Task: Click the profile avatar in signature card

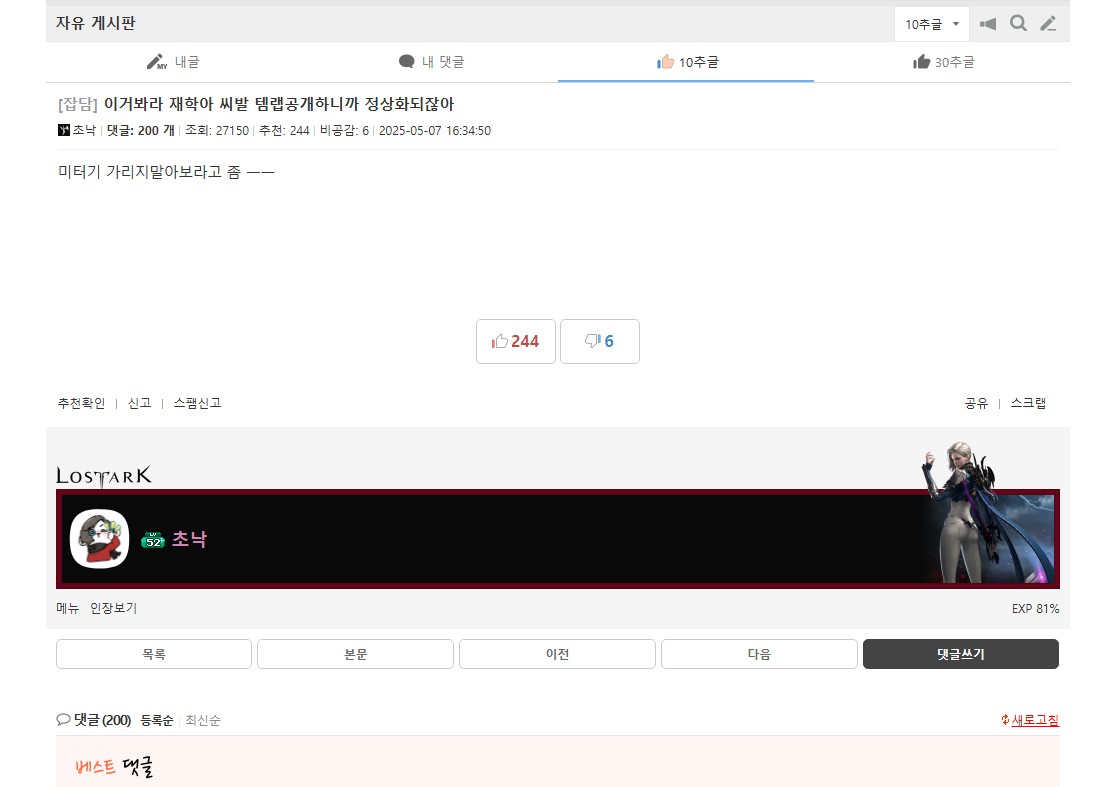Action: click(99, 539)
